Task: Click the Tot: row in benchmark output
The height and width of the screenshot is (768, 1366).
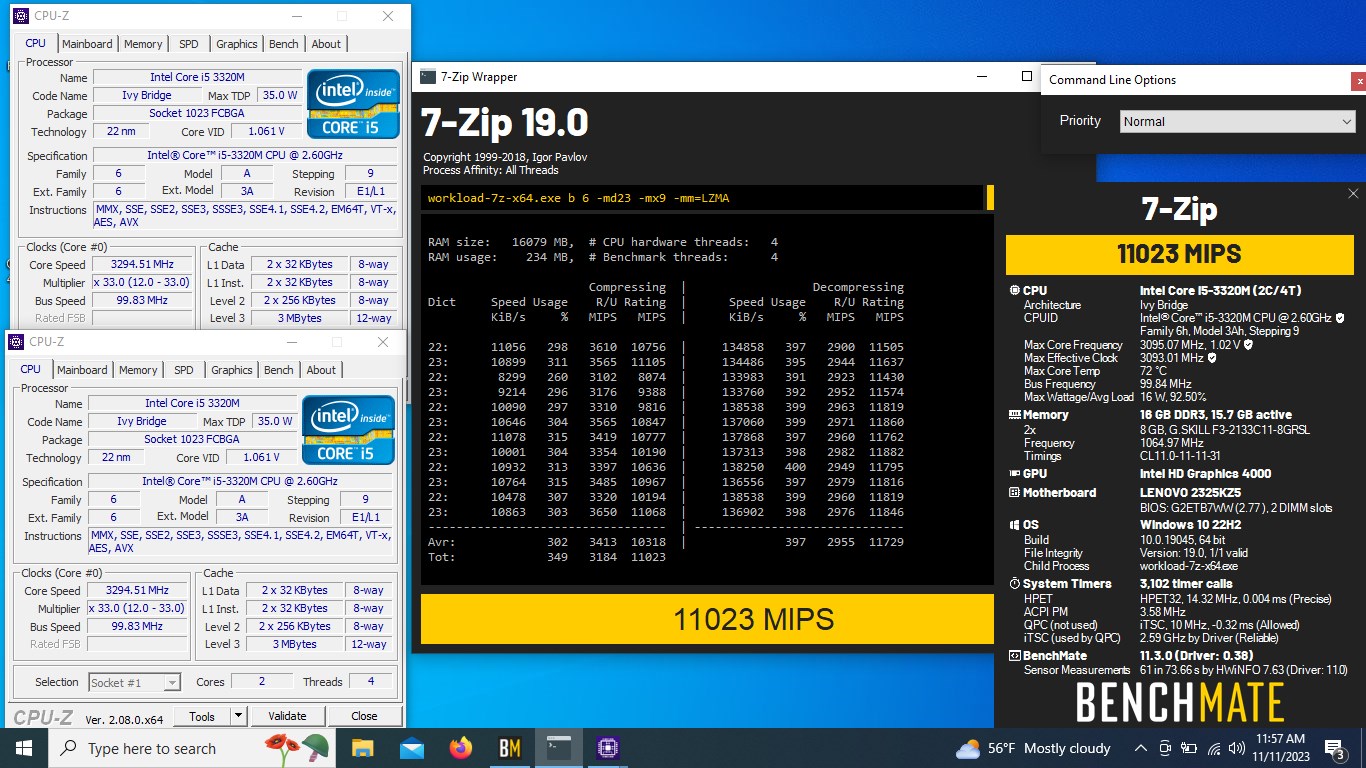Action: tap(547, 557)
